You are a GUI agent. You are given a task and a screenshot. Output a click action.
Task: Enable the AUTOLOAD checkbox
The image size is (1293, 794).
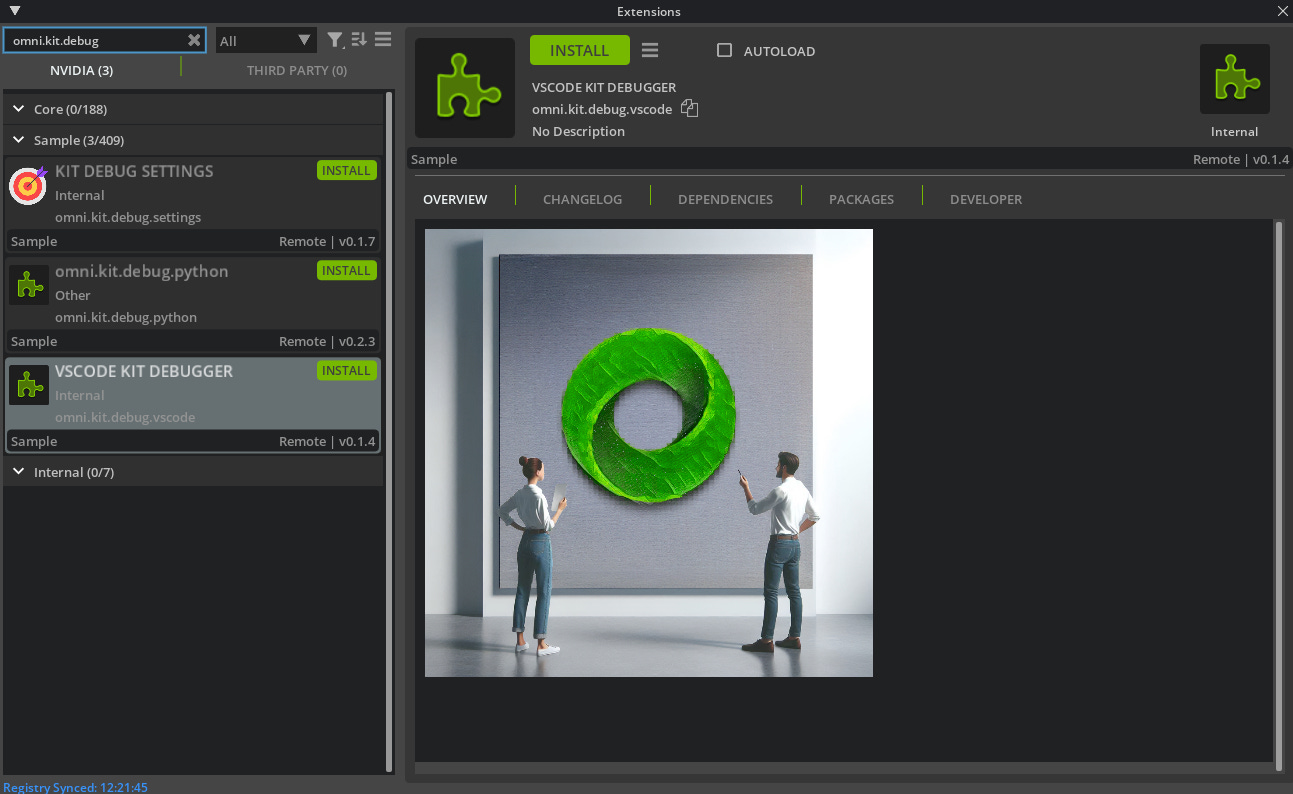click(x=725, y=50)
